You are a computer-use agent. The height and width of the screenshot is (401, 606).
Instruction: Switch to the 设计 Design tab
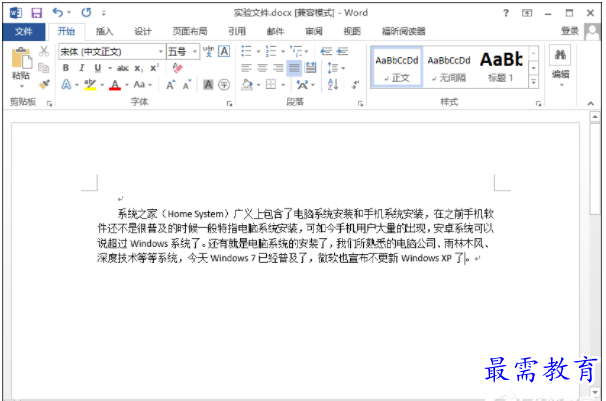[143, 31]
